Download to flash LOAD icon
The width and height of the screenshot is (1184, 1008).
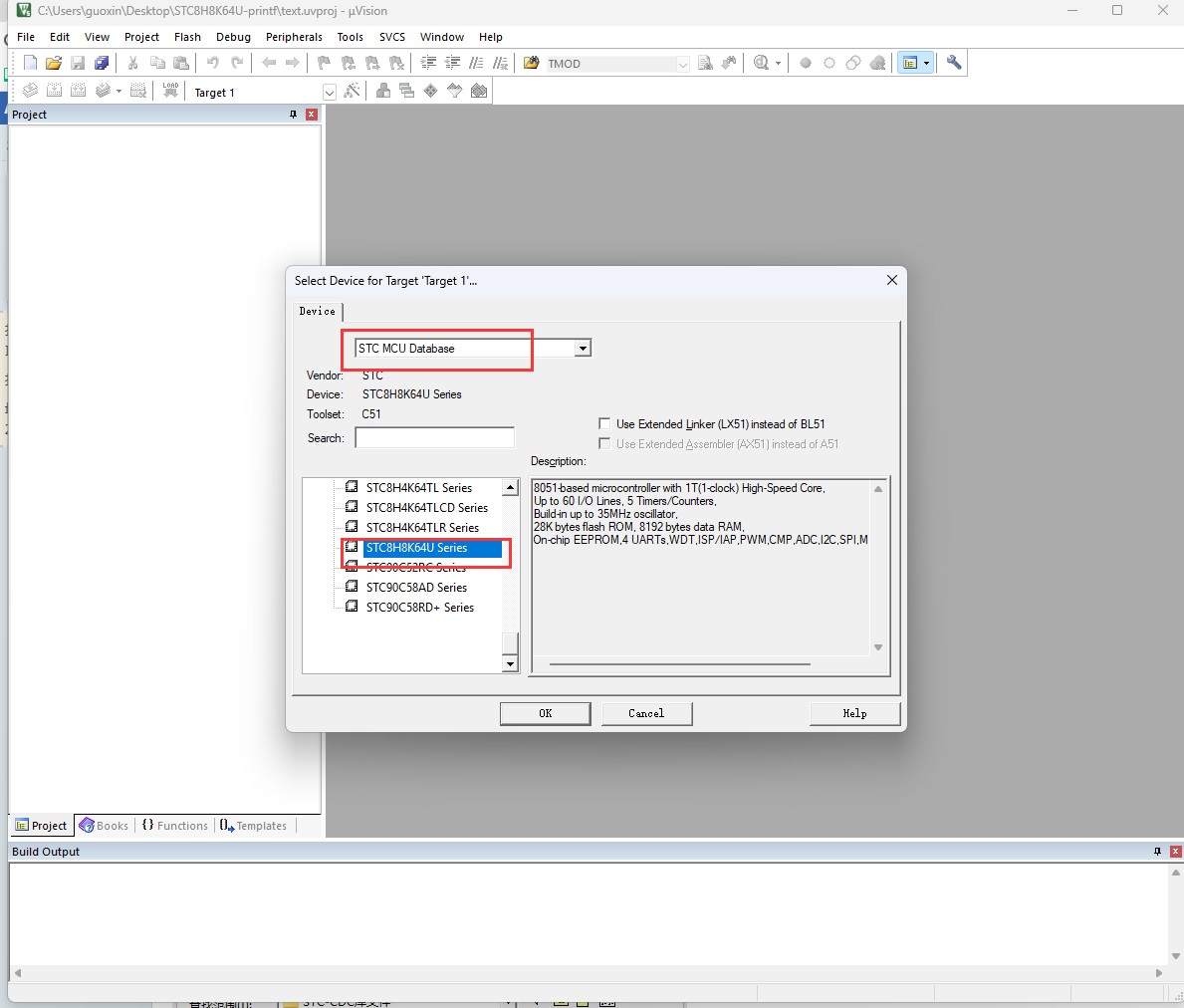(170, 91)
